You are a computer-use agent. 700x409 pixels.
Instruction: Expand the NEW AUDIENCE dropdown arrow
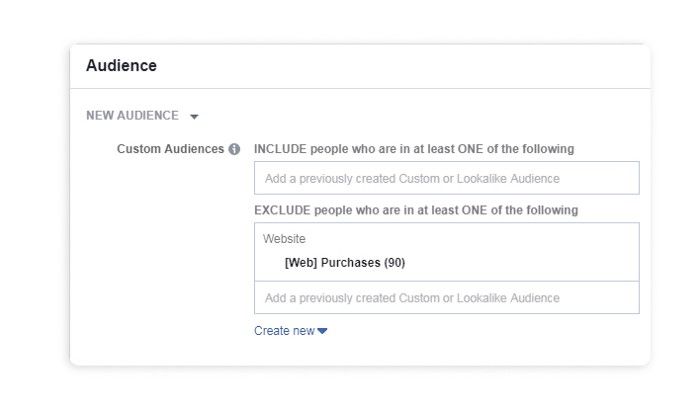pos(194,116)
